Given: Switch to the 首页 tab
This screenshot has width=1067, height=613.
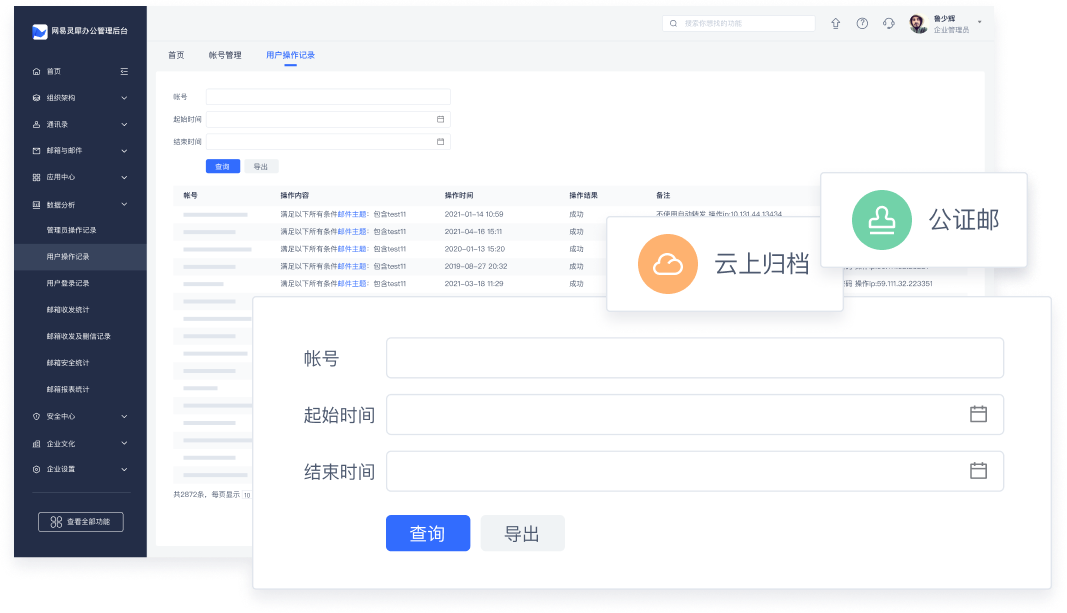Looking at the screenshot, I should (176, 55).
